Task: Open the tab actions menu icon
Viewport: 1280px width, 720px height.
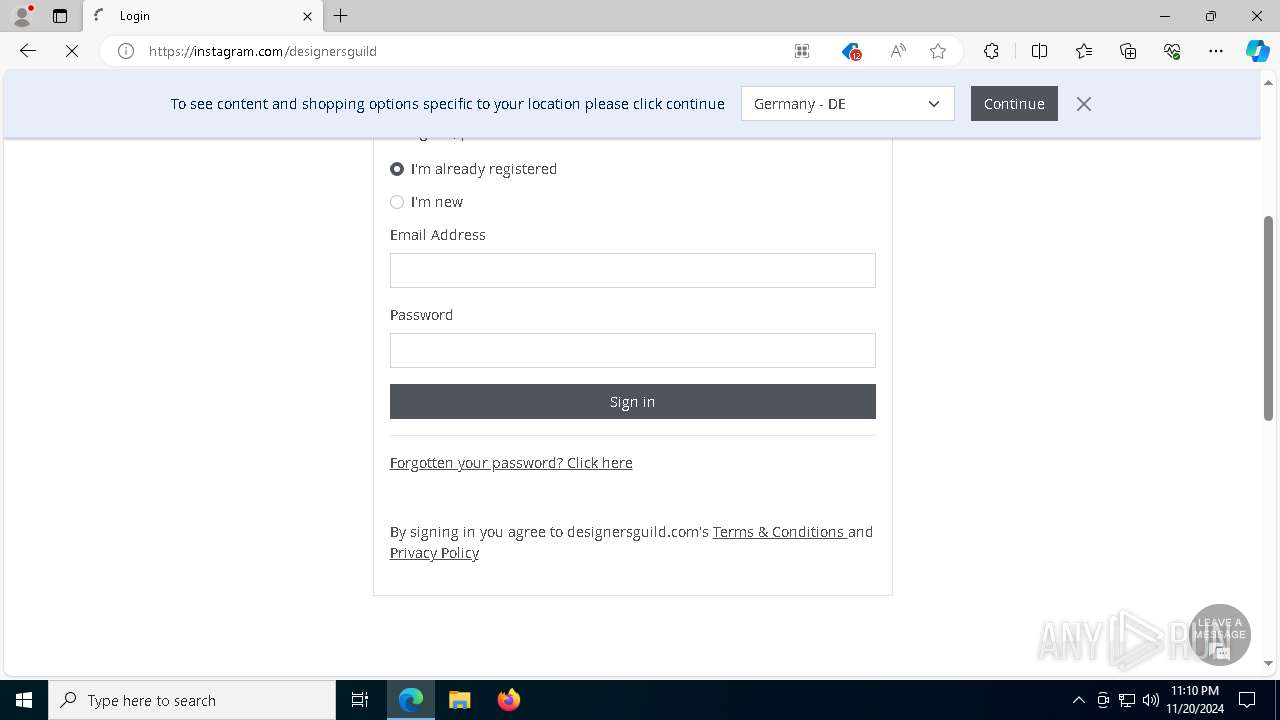Action: pyautogui.click(x=60, y=16)
